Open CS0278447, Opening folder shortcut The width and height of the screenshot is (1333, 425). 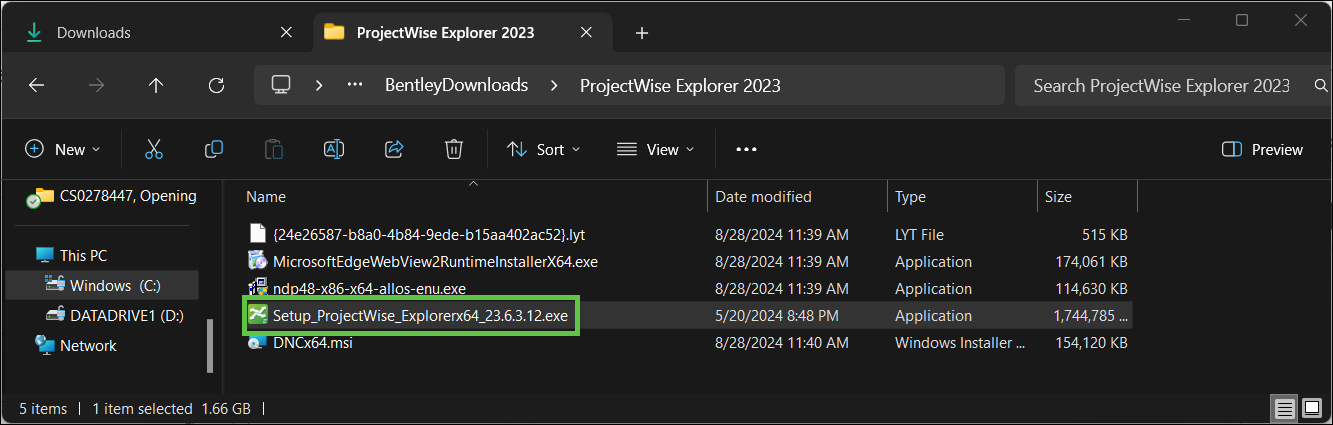[126, 195]
